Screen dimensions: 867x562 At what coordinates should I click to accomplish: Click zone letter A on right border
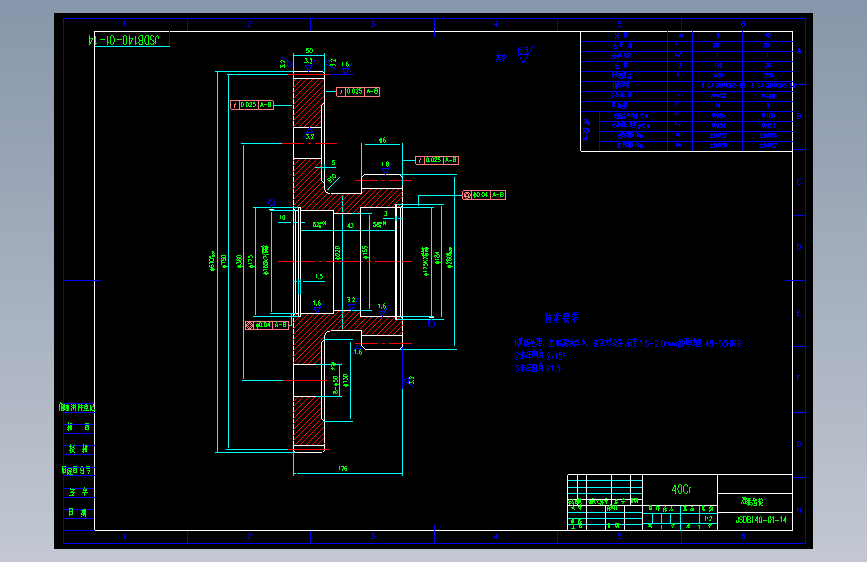[x=799, y=51]
